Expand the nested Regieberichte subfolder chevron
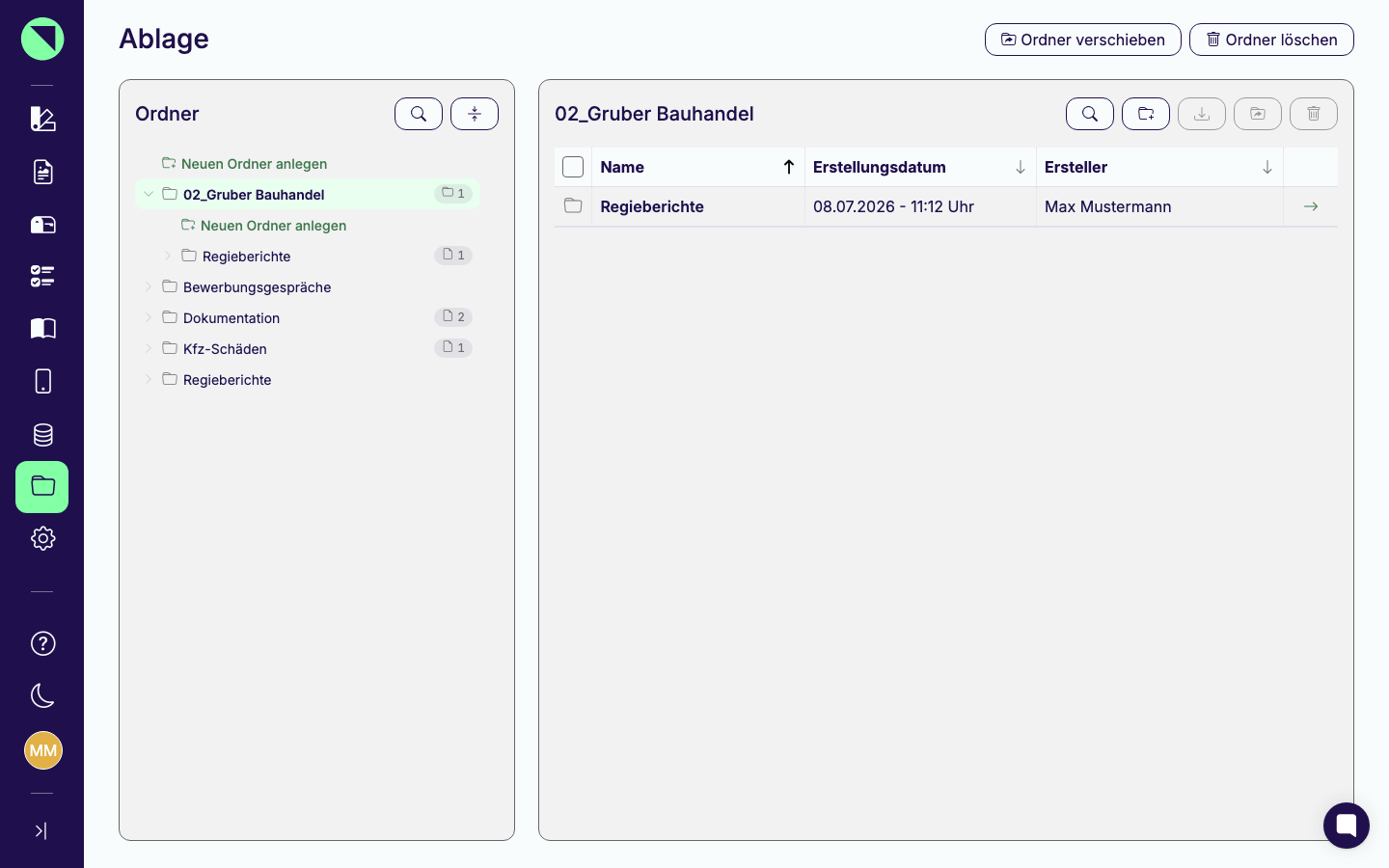 point(168,256)
